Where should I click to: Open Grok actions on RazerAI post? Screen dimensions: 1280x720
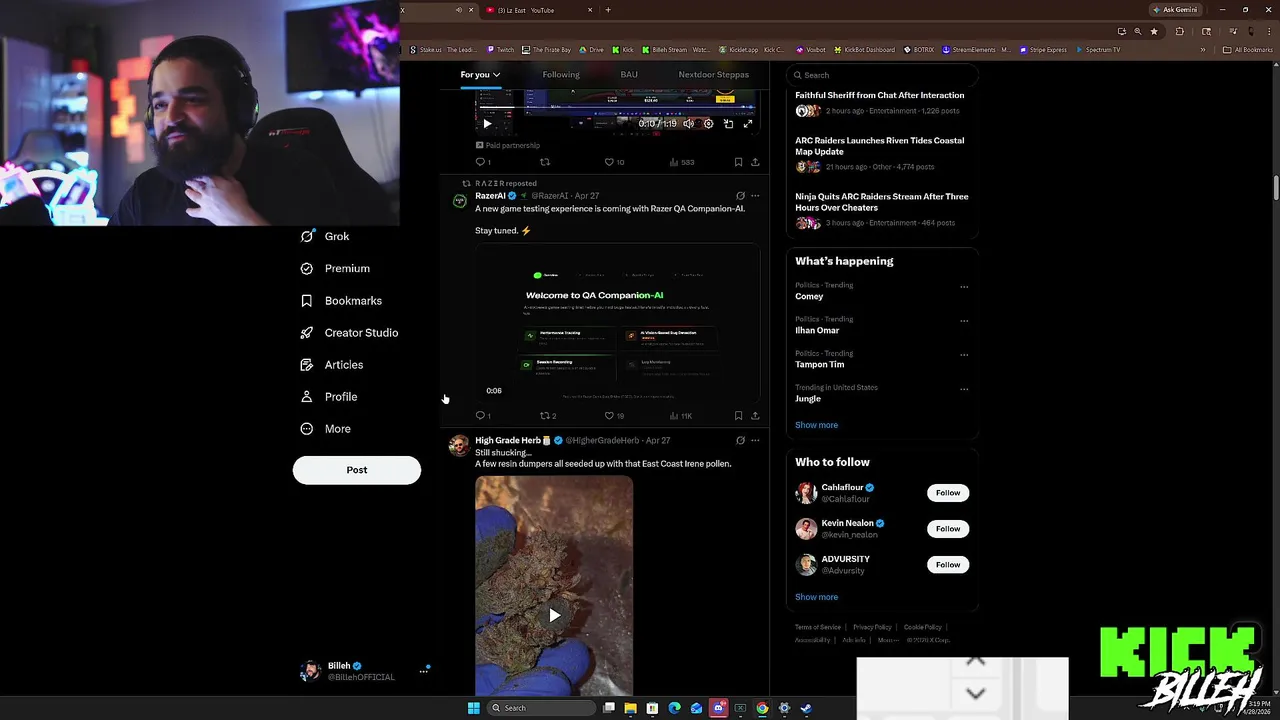pos(740,196)
